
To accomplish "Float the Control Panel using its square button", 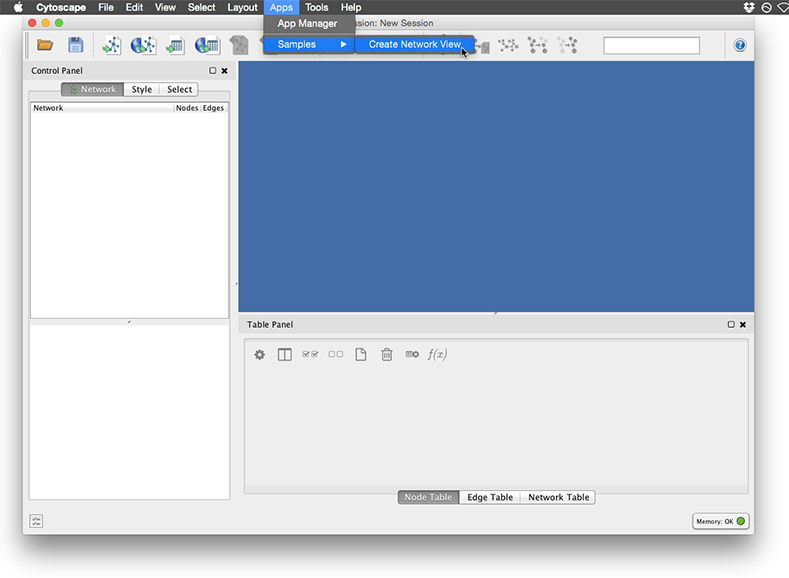I will click(212, 71).
